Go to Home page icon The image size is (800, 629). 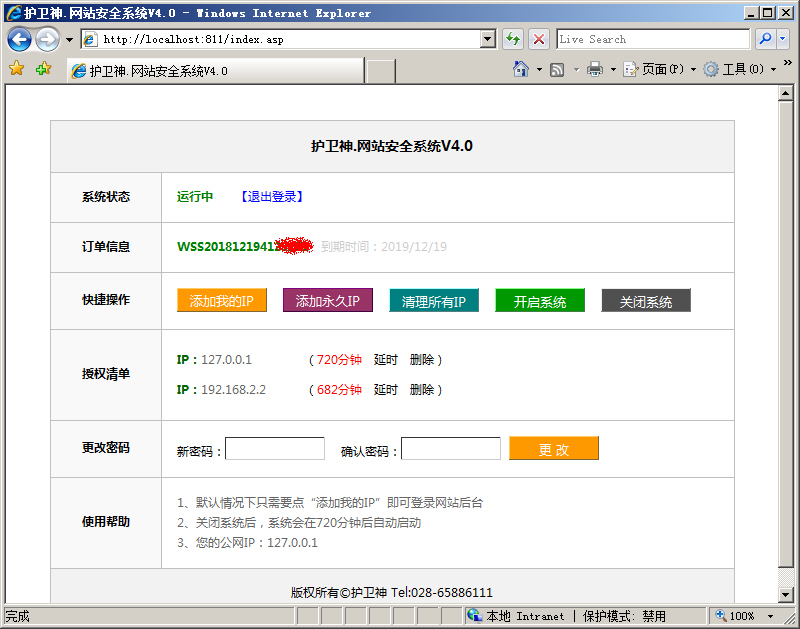[x=520, y=69]
